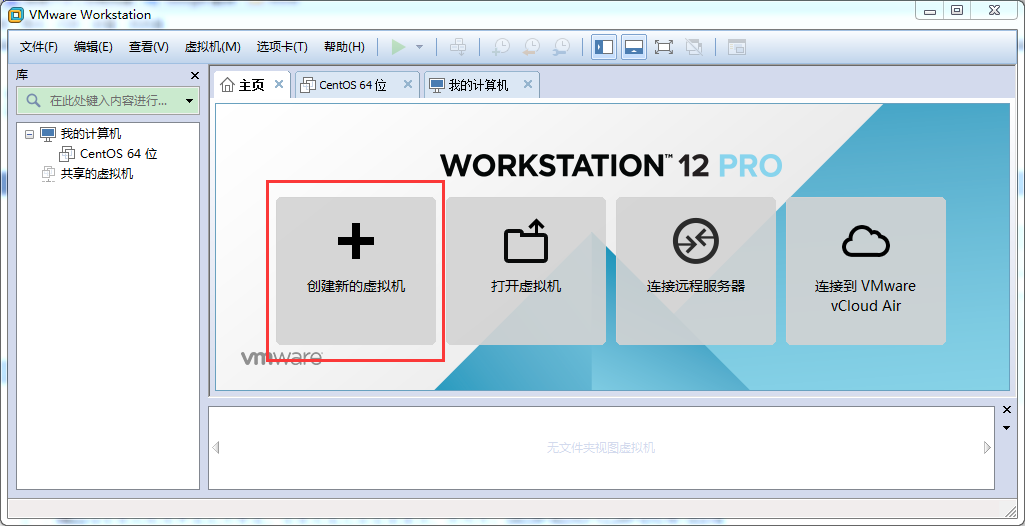The width and height of the screenshot is (1025, 526).
Task: Toggle the library sidebar view icon
Action: (603, 47)
